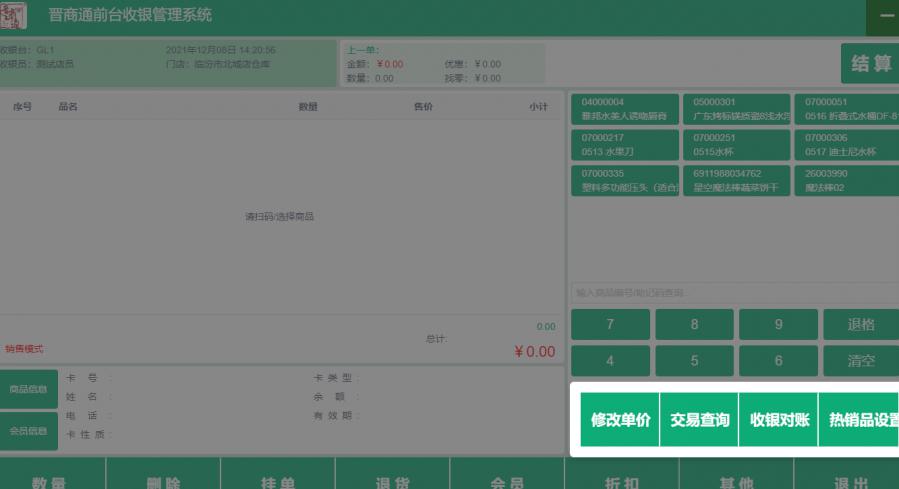Select 收银对账 cashier reconciliation
899x489 pixels.
779,420
